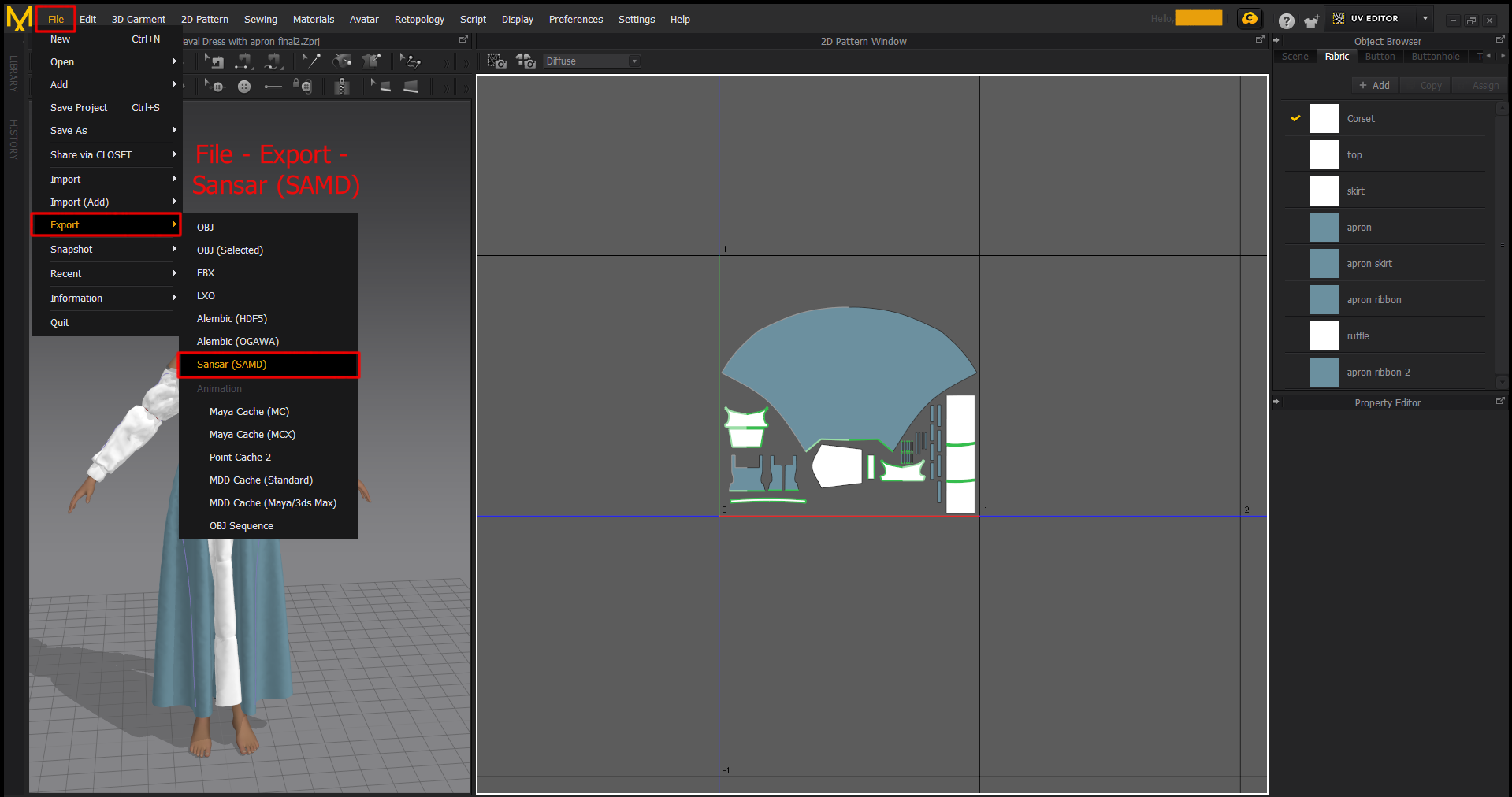The image size is (1512, 797).
Task: Click the UV snapshot camera icon
Action: pyautogui.click(x=496, y=61)
